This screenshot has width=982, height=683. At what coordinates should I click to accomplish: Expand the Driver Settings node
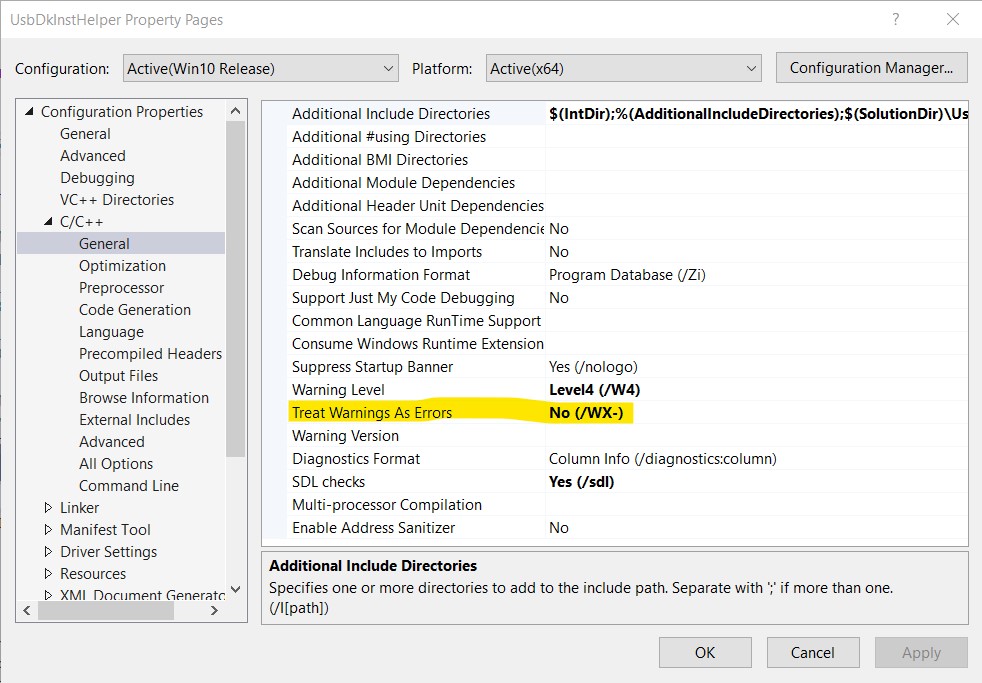pos(47,551)
